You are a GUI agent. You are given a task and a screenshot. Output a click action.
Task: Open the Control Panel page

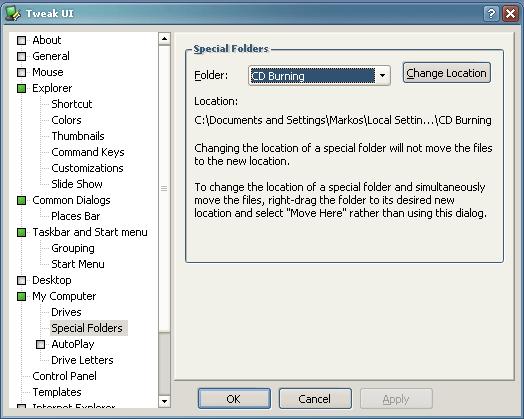click(x=64, y=376)
